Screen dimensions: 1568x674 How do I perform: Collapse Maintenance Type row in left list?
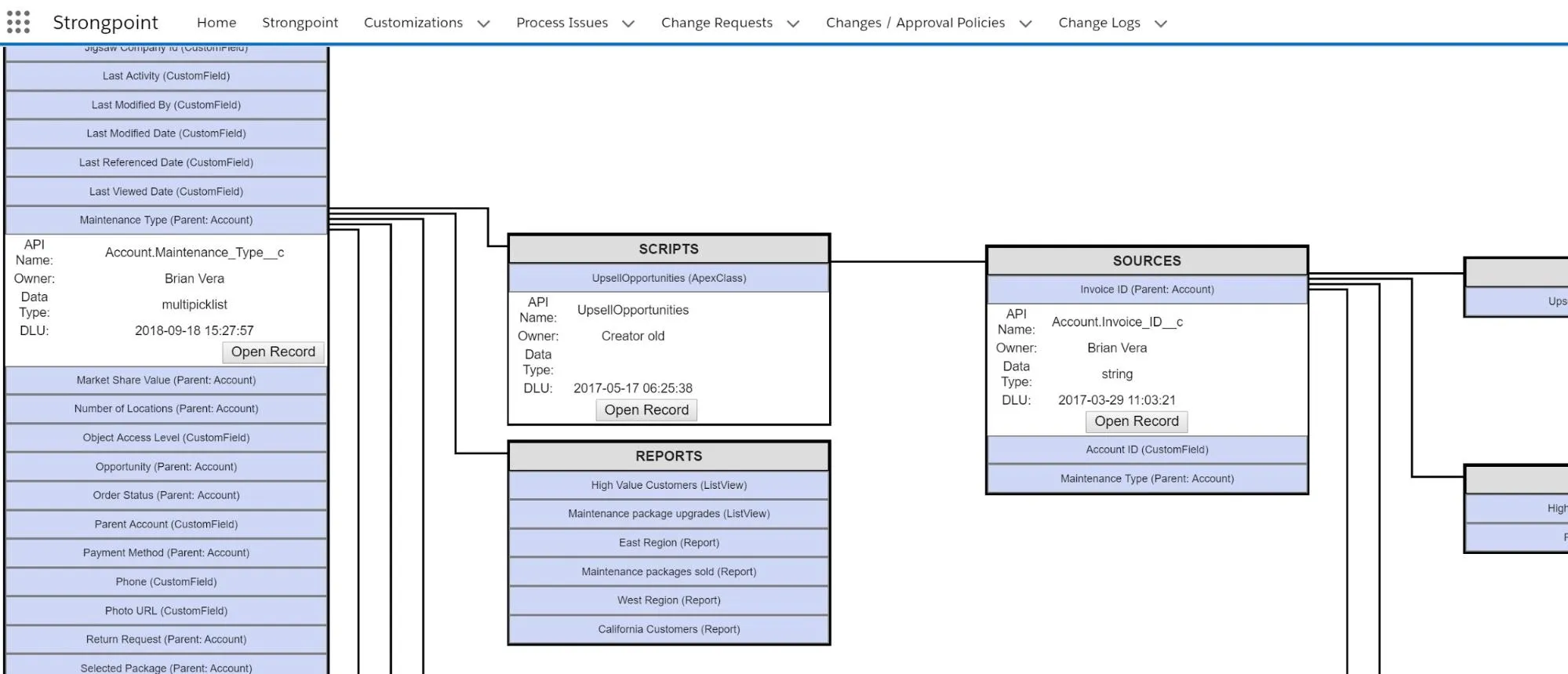(x=166, y=220)
